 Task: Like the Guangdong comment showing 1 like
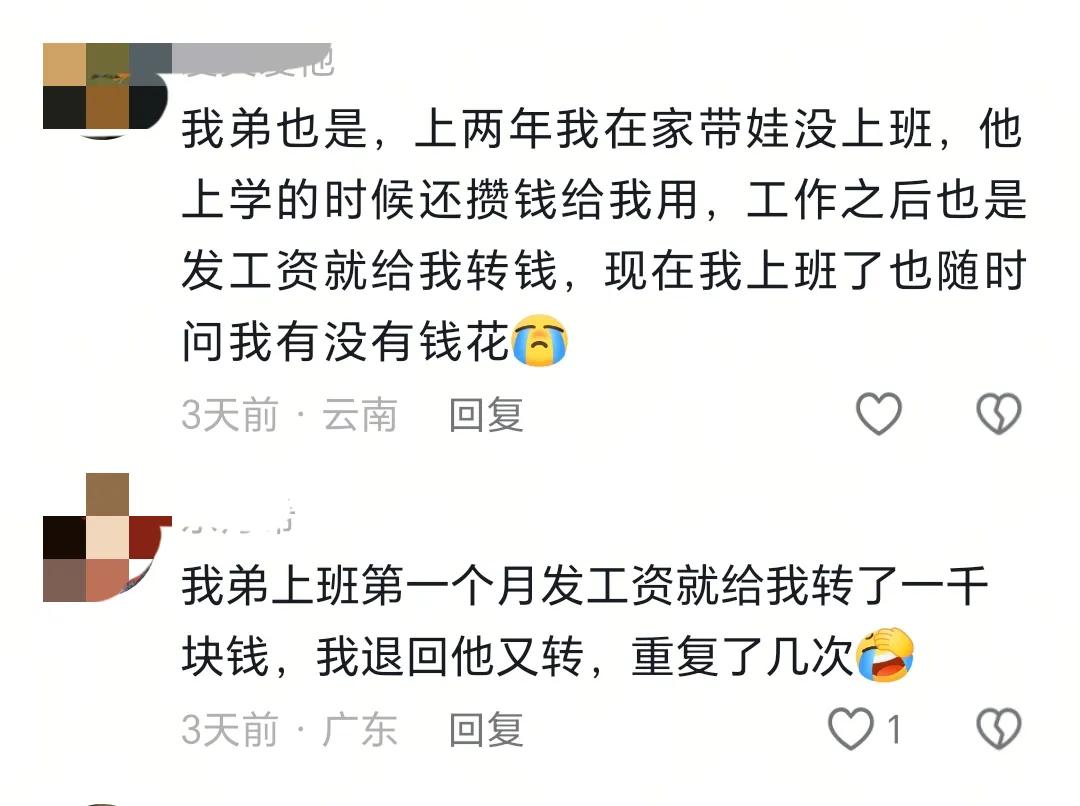[851, 729]
